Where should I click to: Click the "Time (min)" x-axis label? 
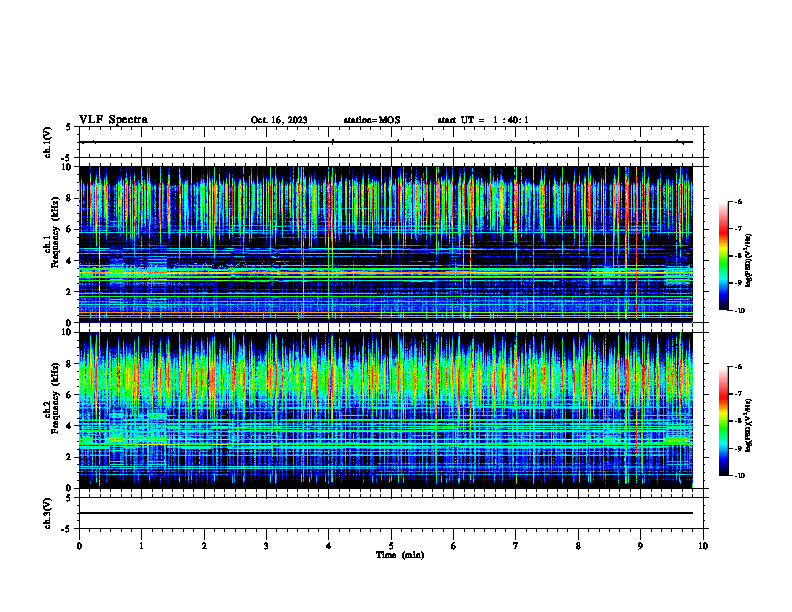400,555
